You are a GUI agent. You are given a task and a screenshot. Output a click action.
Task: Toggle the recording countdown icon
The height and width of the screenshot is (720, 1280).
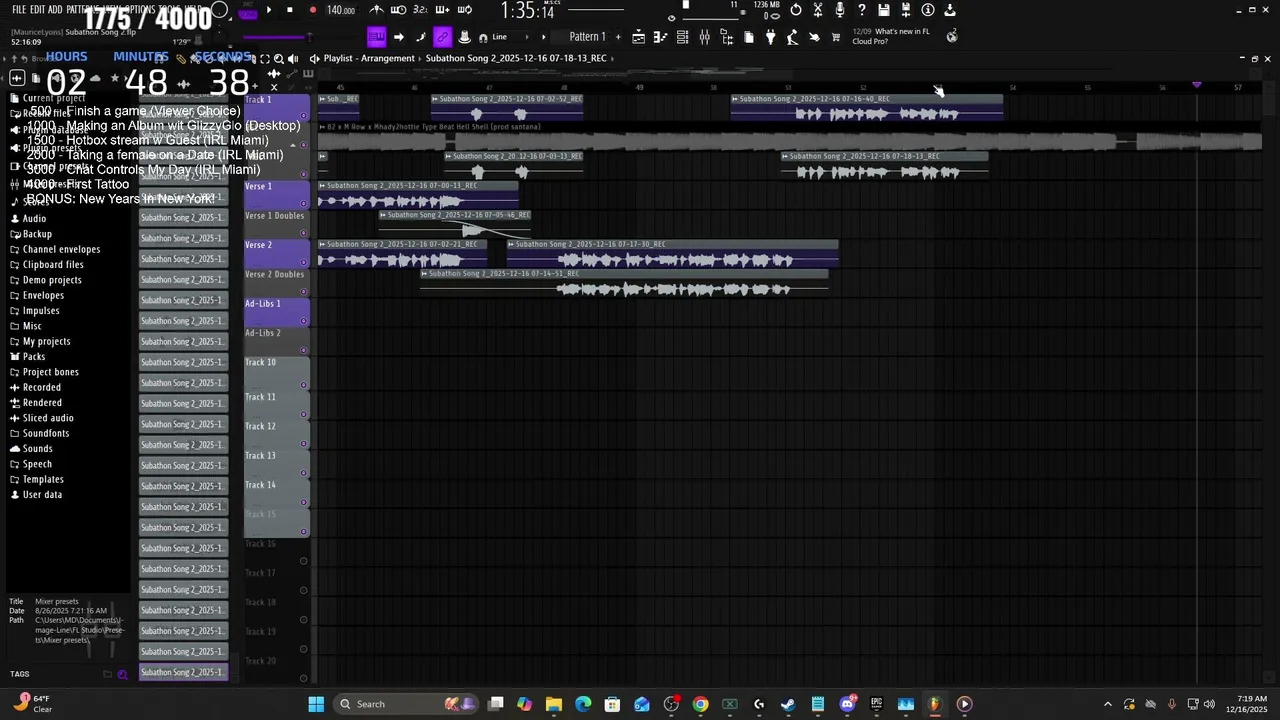[x=420, y=10]
